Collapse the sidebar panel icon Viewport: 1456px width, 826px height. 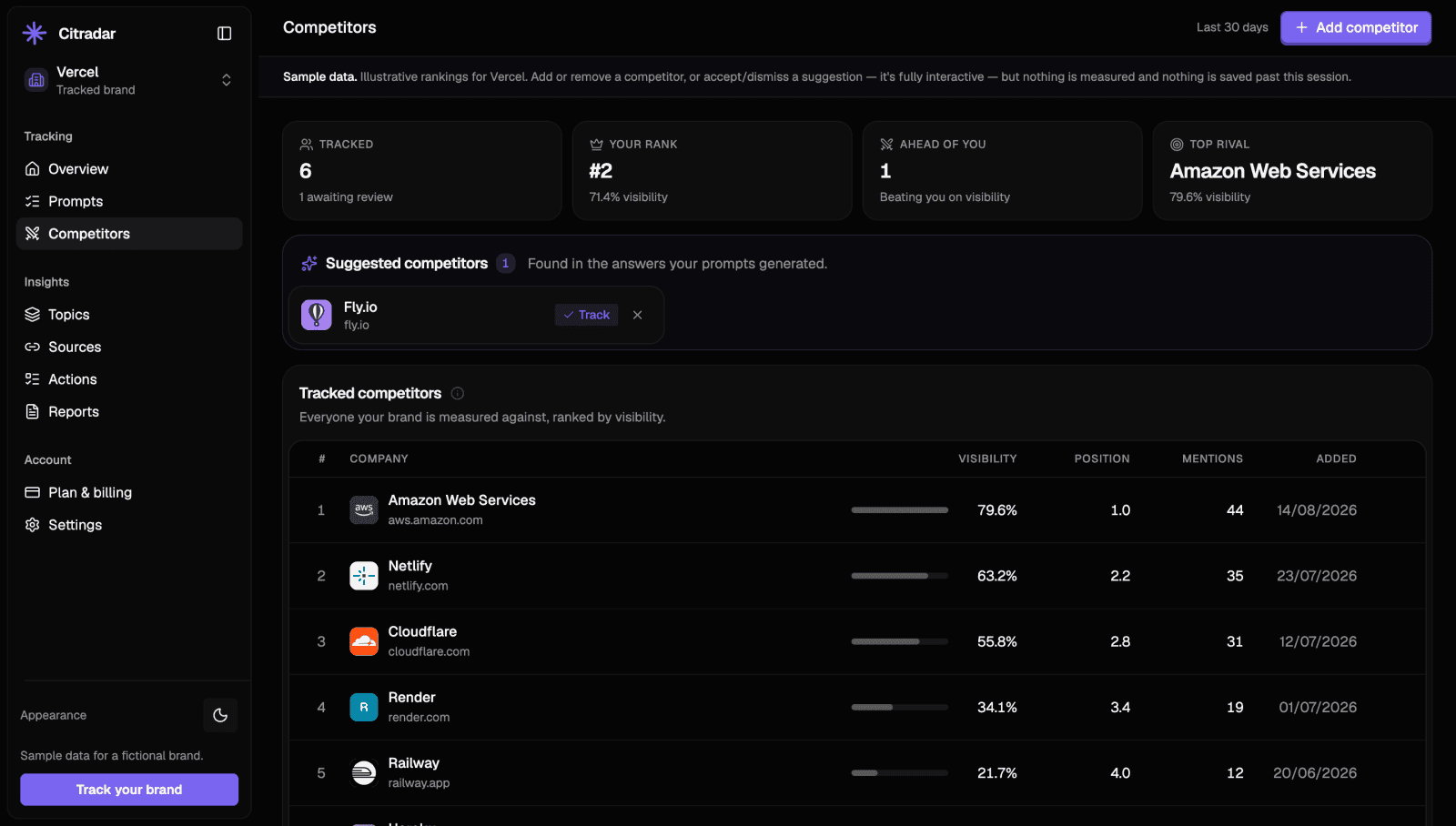click(225, 34)
